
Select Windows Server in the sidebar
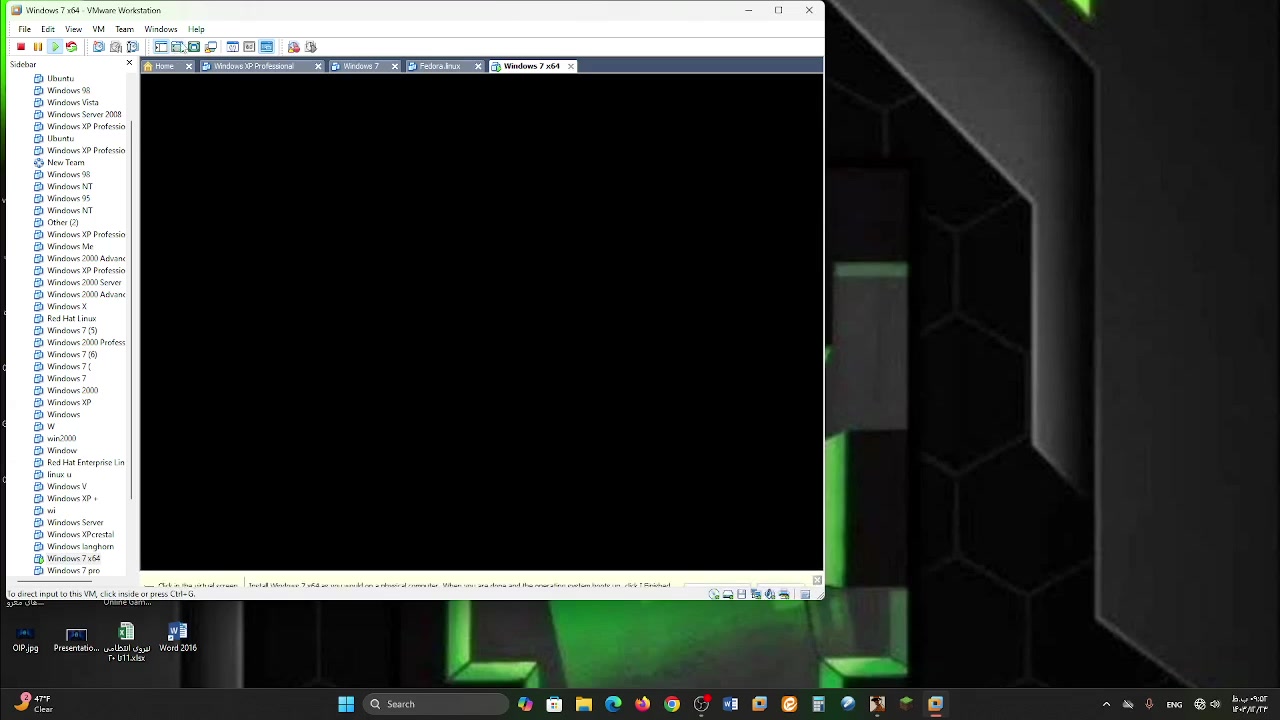pyautogui.click(x=75, y=522)
